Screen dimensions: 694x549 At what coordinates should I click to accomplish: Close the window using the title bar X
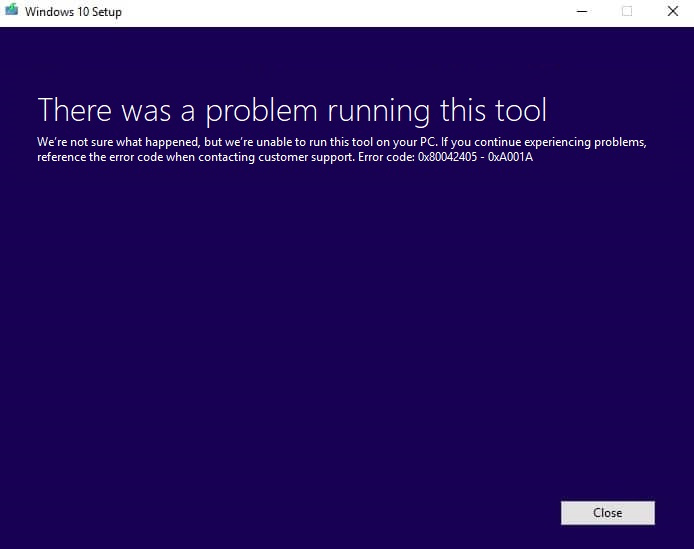(x=671, y=11)
